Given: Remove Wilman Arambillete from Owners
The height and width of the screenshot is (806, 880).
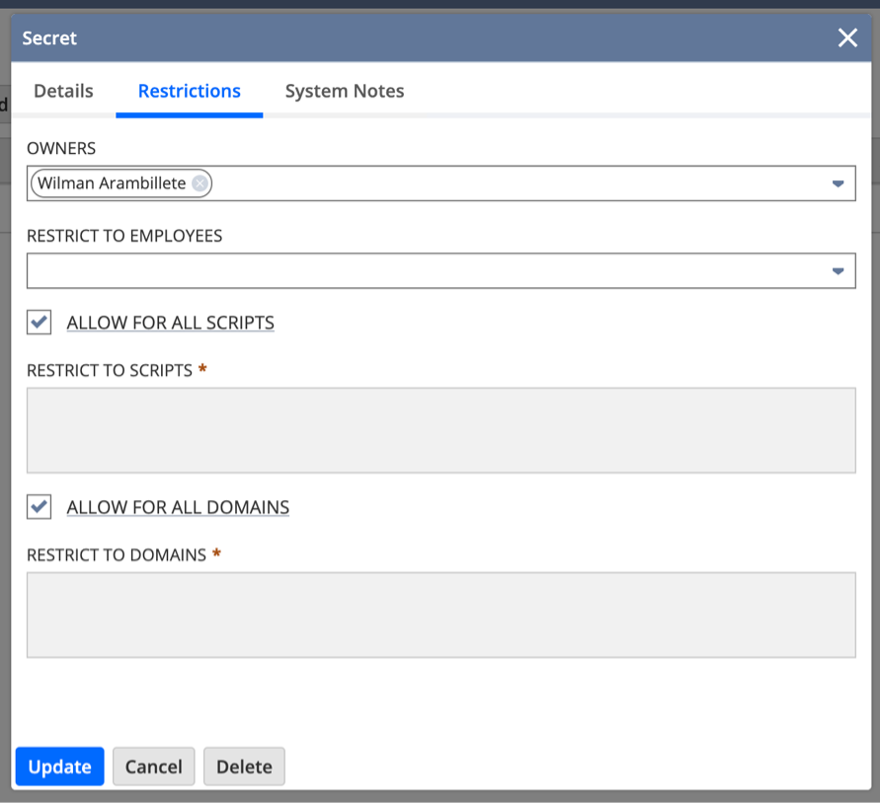Looking at the screenshot, I should pos(200,184).
